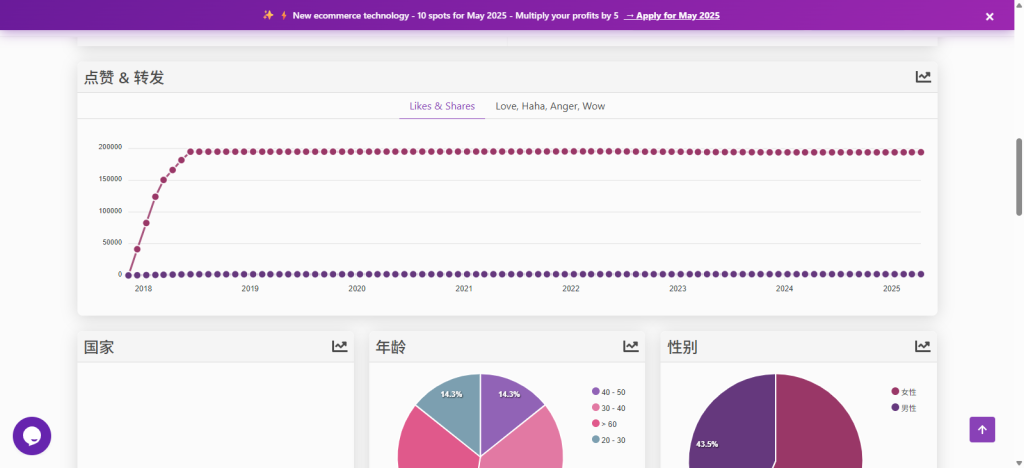Click the 200000 y-axis value

pyautogui.click(x=110, y=148)
